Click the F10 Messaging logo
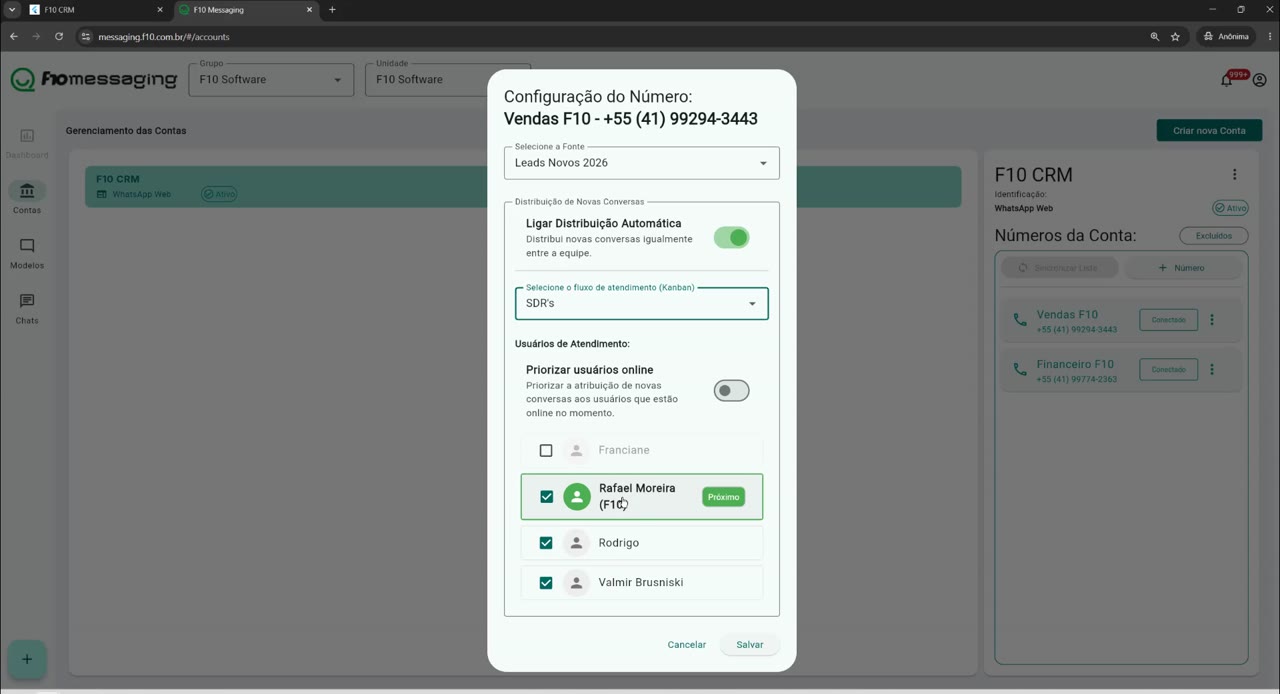This screenshot has height=694, width=1280. click(x=94, y=80)
